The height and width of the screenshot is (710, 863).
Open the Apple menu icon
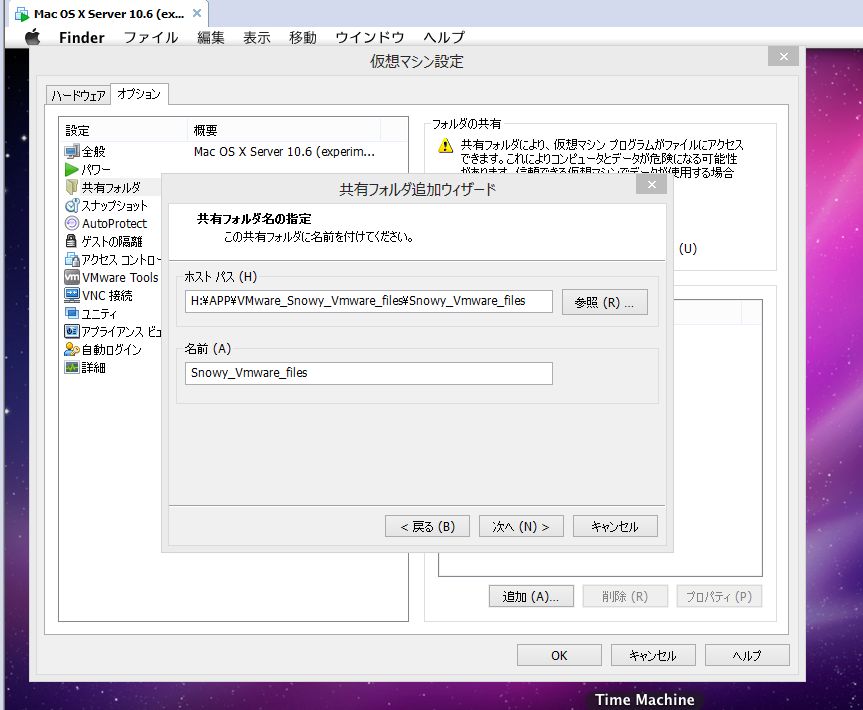pos(33,37)
